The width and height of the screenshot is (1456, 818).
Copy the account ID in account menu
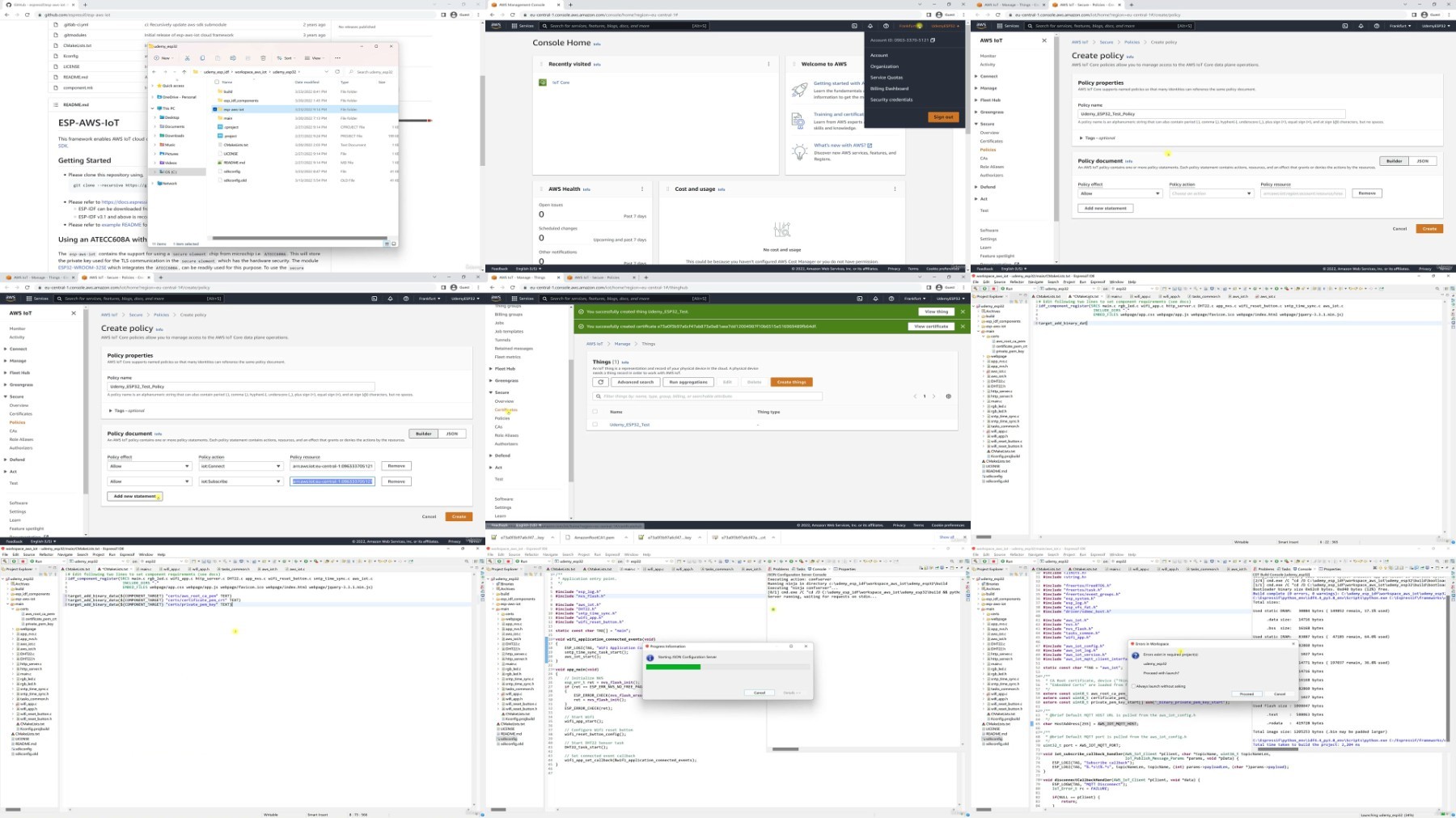point(933,40)
